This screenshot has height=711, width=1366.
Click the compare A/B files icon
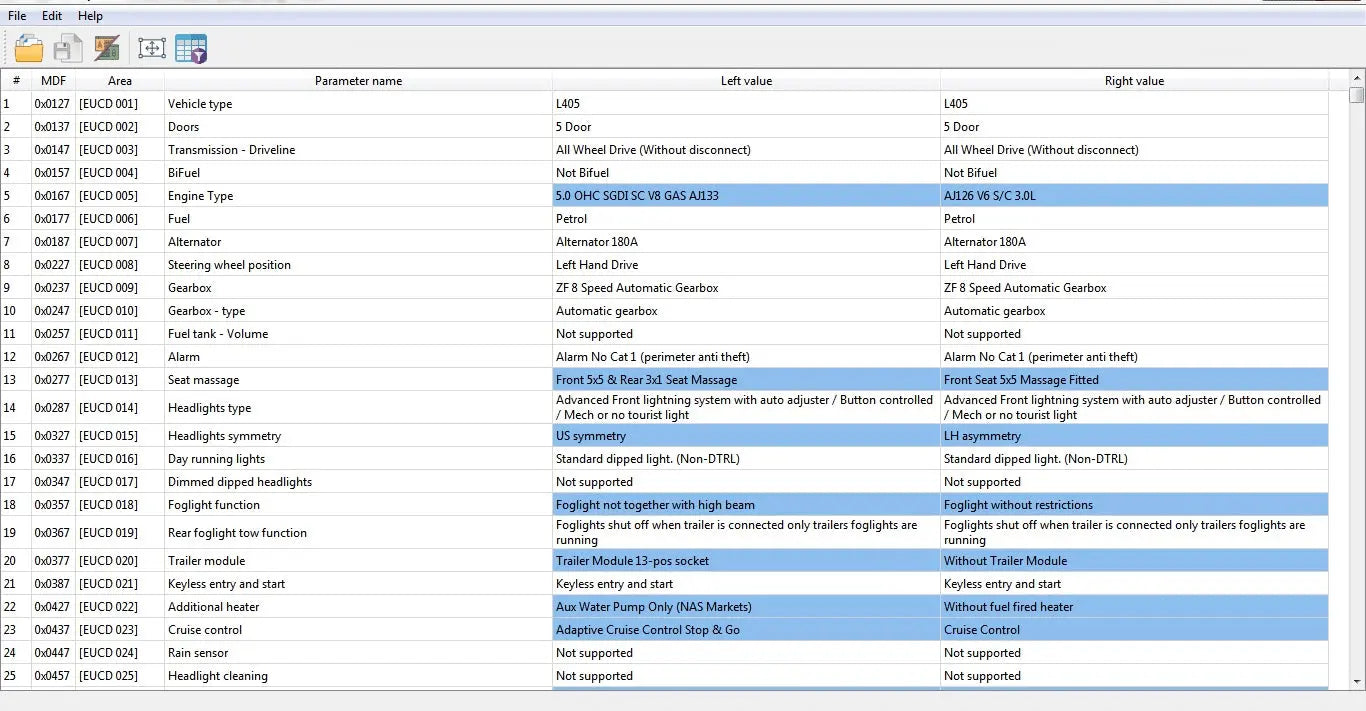pos(107,48)
